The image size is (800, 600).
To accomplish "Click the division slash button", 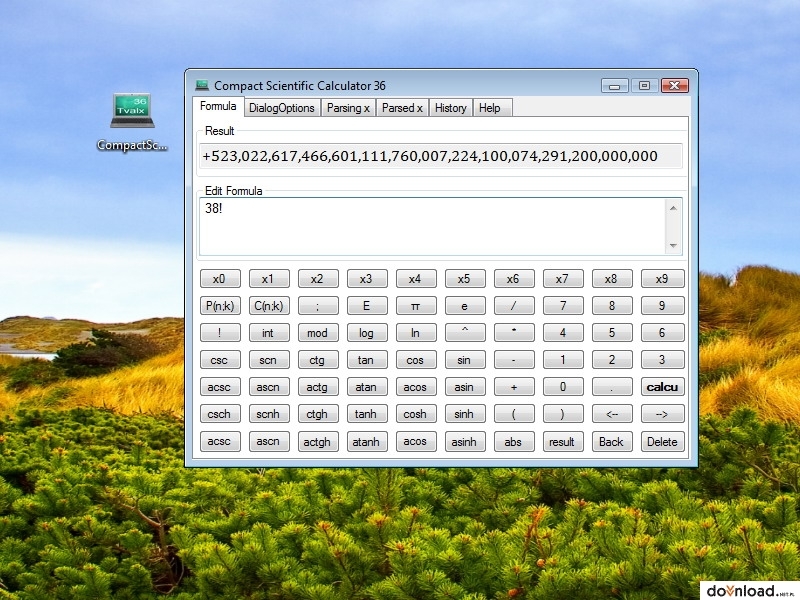I will click(x=514, y=306).
